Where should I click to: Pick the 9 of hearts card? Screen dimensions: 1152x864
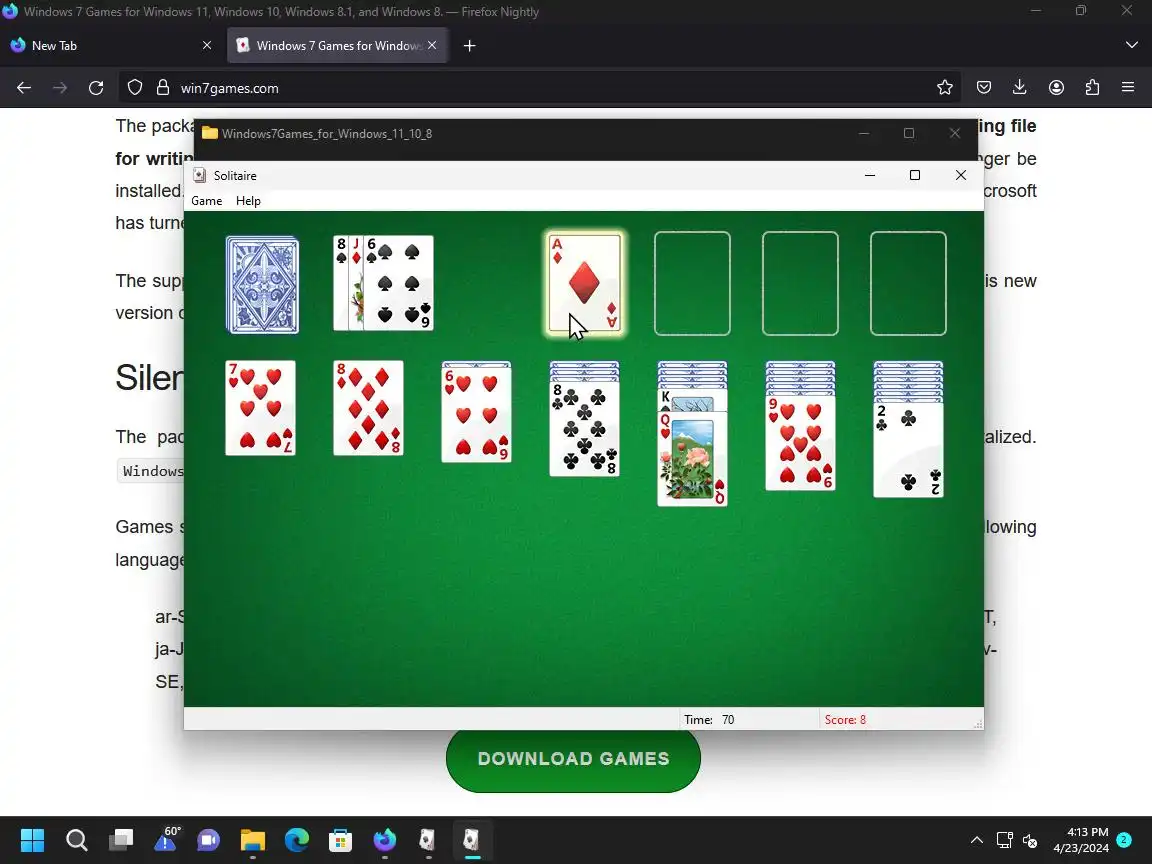pyautogui.click(x=800, y=442)
